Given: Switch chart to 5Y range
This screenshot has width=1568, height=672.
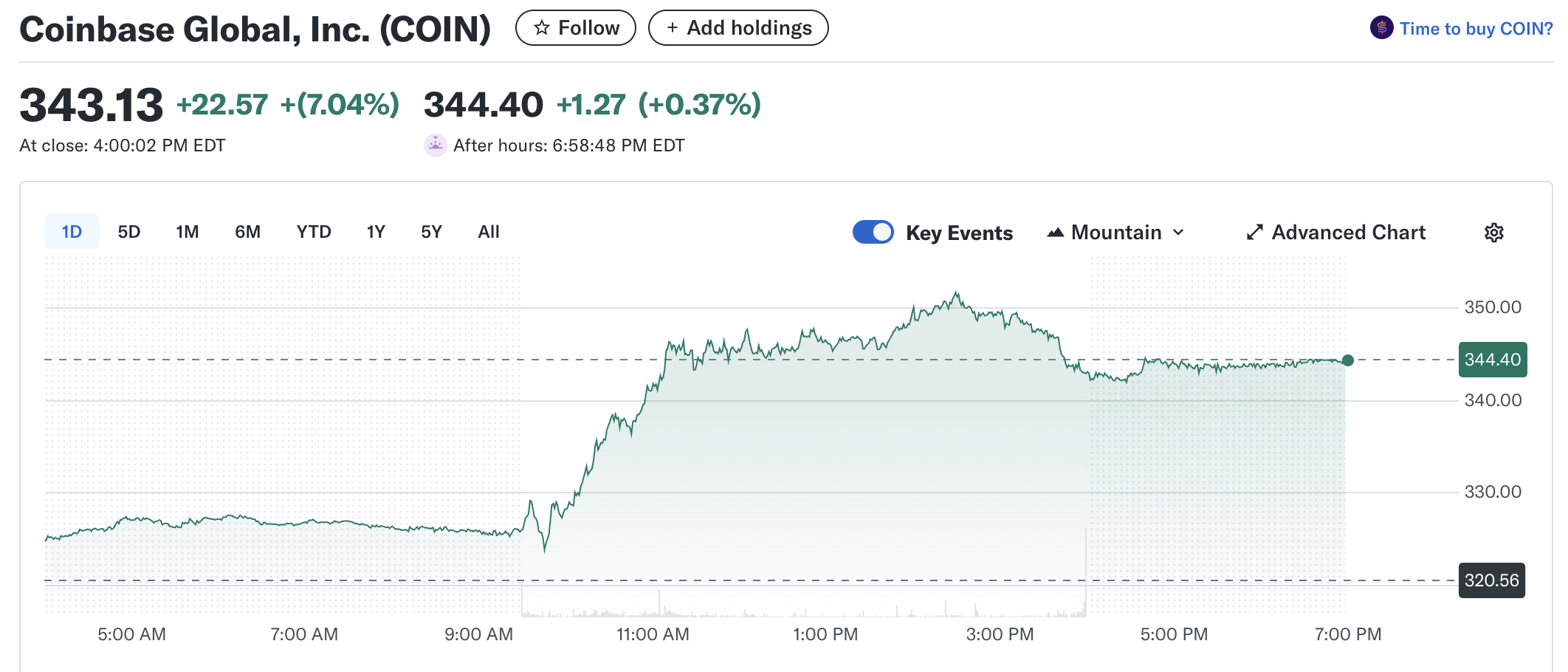Looking at the screenshot, I should [x=431, y=232].
